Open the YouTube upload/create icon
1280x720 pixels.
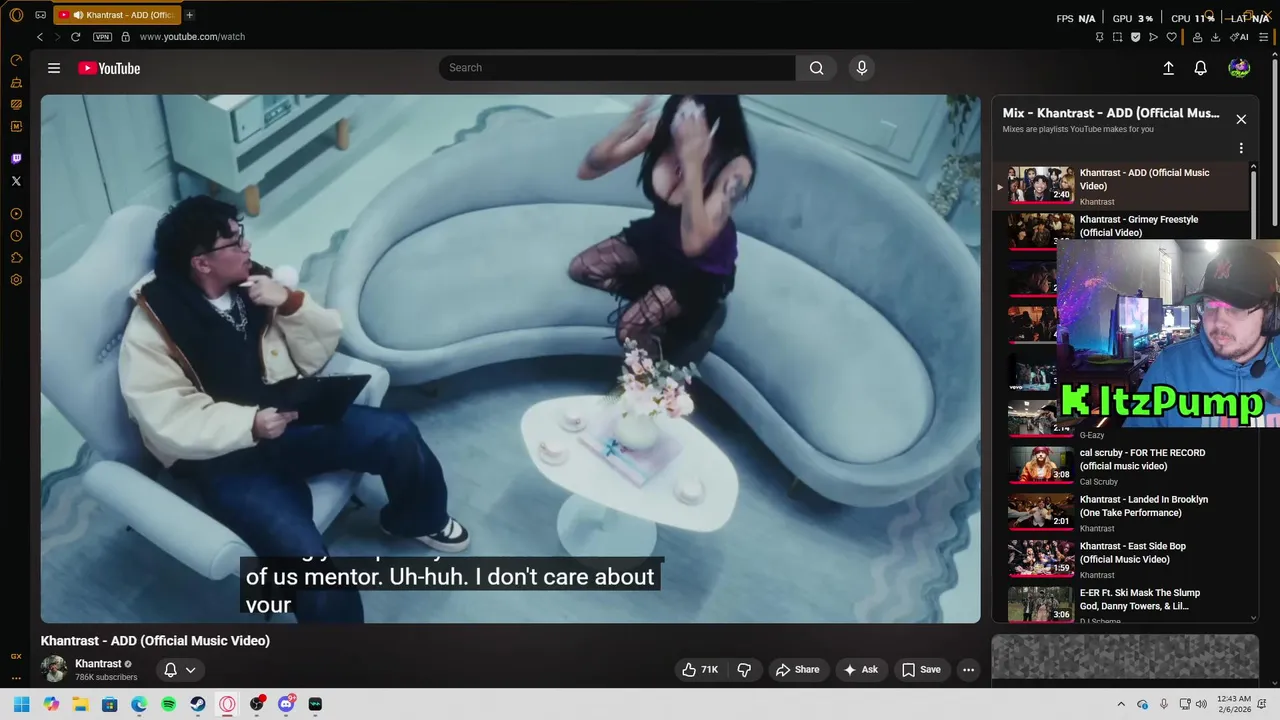[x=1168, y=68]
